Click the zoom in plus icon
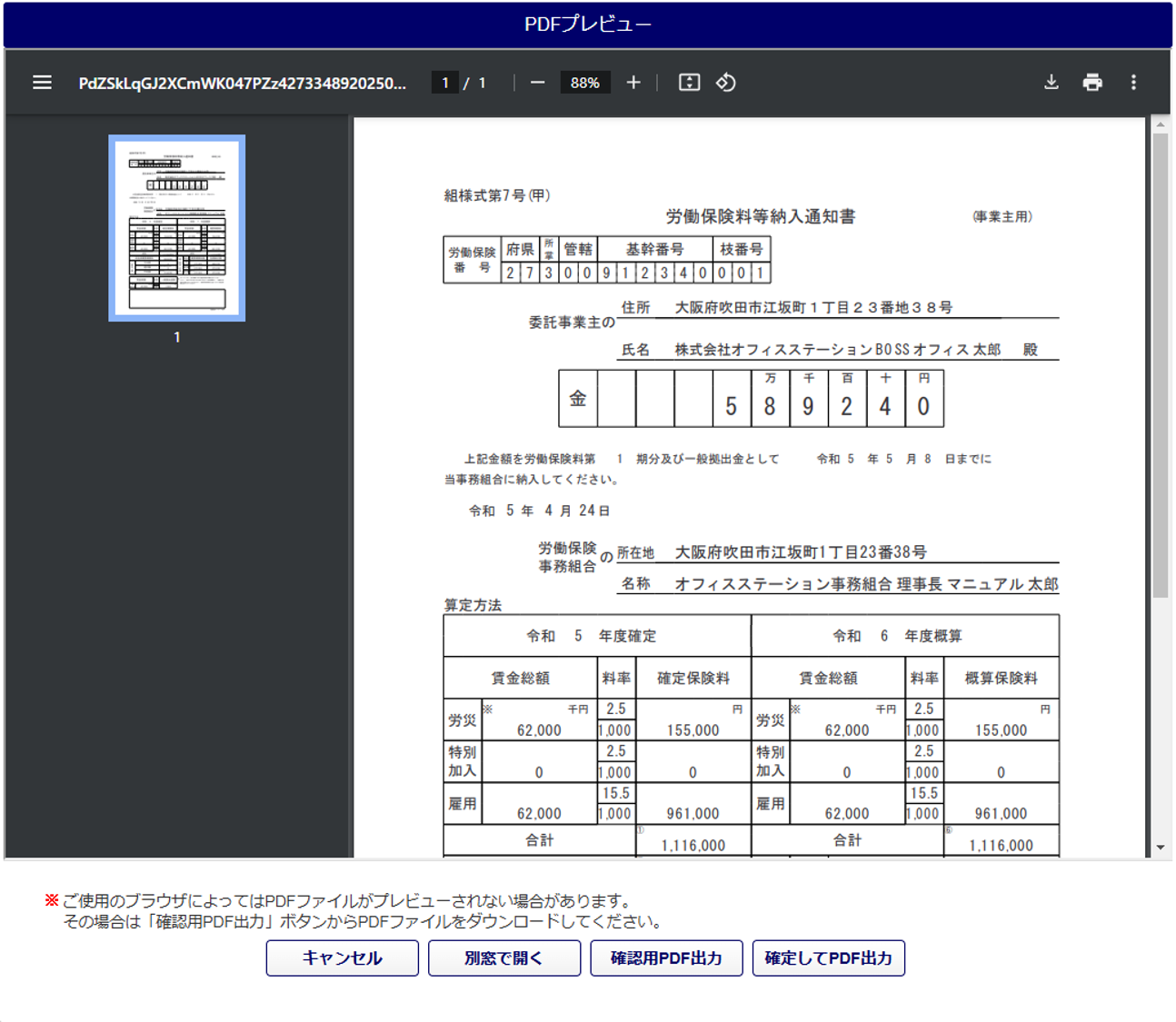The image size is (1176, 1022). tap(633, 83)
